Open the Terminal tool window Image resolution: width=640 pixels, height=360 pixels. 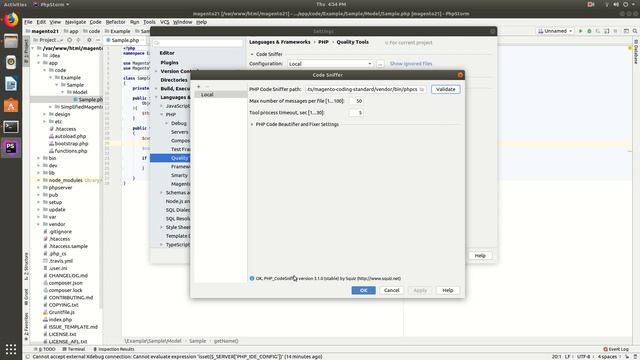(x=74, y=349)
